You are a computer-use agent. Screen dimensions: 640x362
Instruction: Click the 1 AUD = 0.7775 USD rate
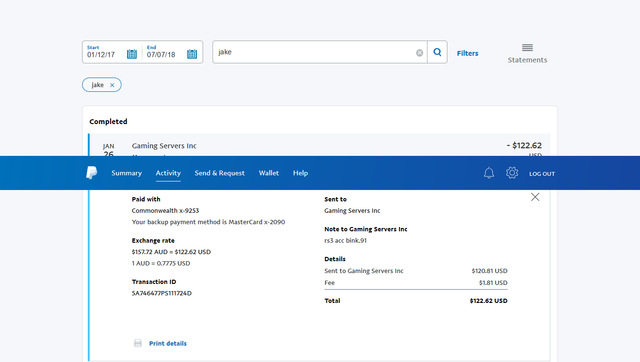click(161, 263)
